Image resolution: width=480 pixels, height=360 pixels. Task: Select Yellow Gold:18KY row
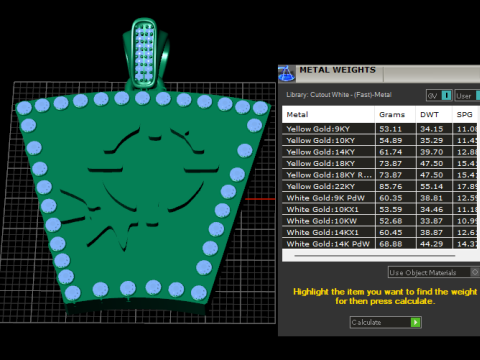380,163
